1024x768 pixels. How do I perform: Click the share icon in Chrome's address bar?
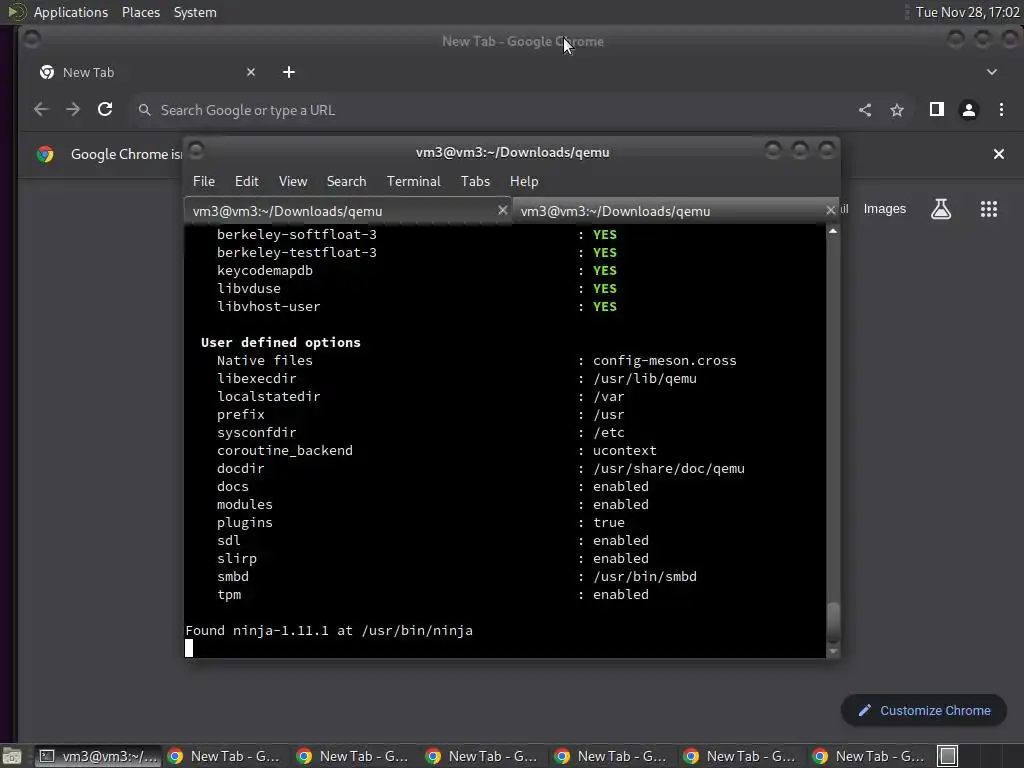coord(865,110)
